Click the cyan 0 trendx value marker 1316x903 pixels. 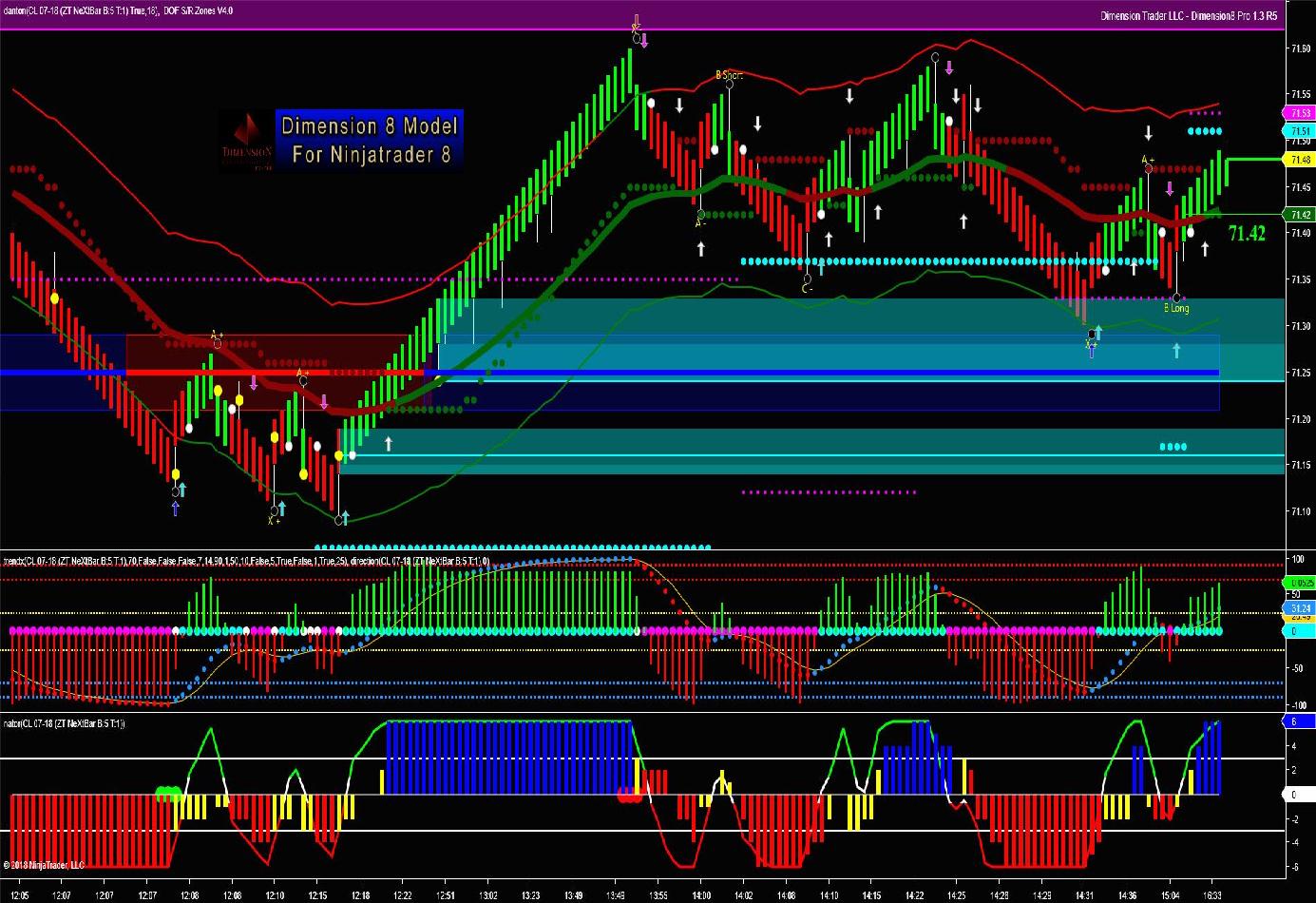pyautogui.click(x=1300, y=631)
